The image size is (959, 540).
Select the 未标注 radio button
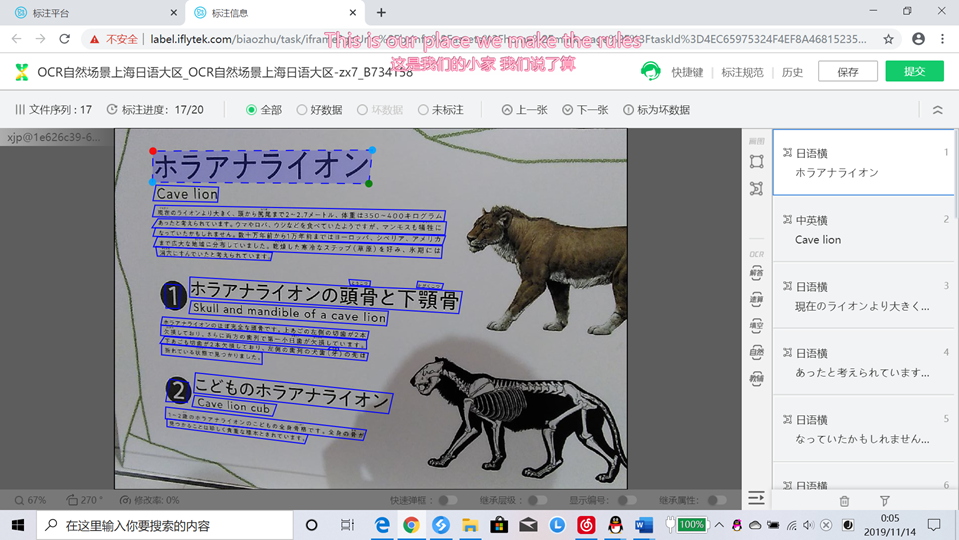click(x=423, y=110)
